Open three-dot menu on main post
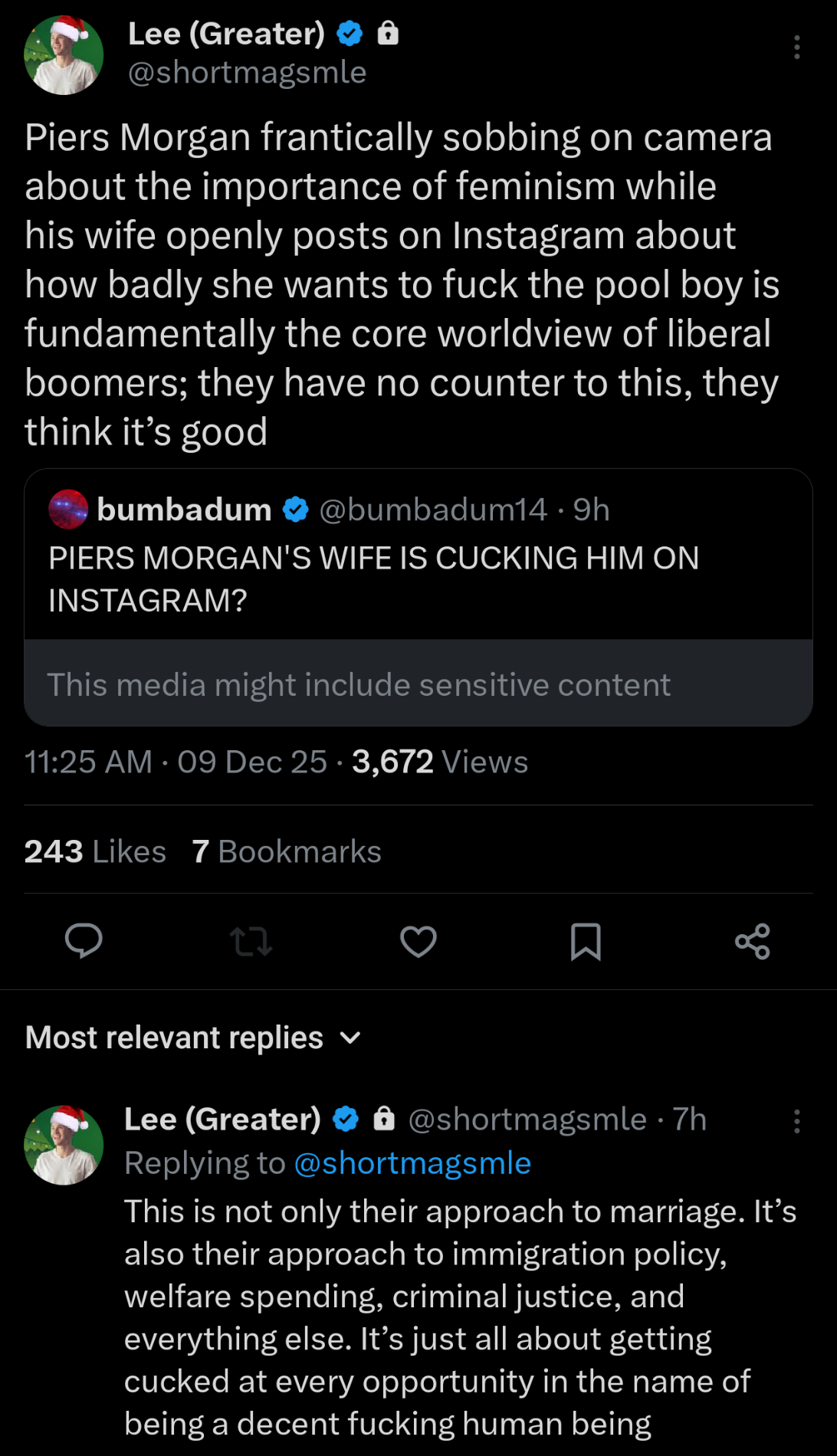The image size is (837, 1456). 797,48
